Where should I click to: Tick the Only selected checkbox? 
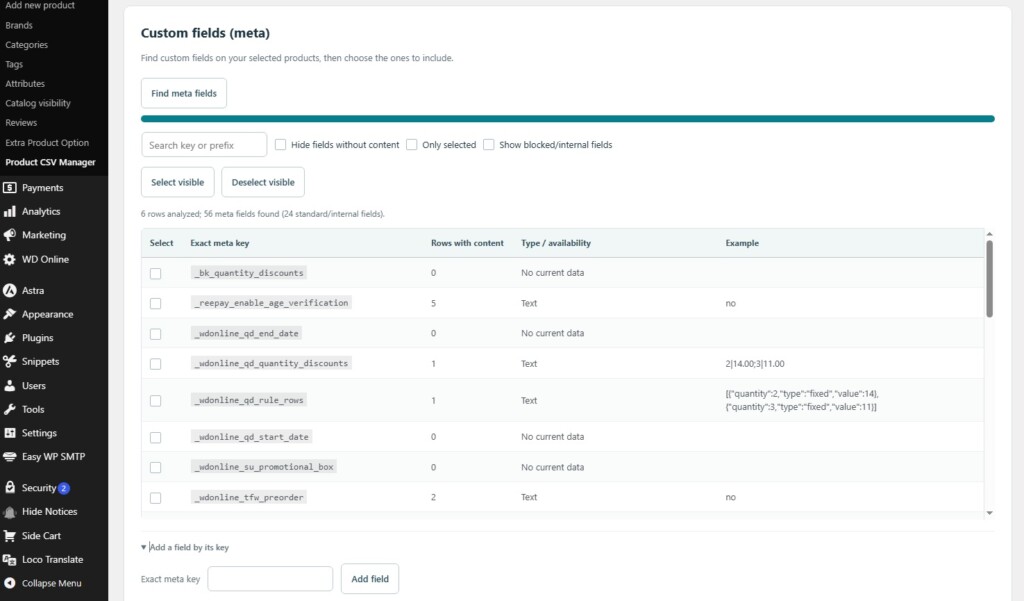(412, 145)
